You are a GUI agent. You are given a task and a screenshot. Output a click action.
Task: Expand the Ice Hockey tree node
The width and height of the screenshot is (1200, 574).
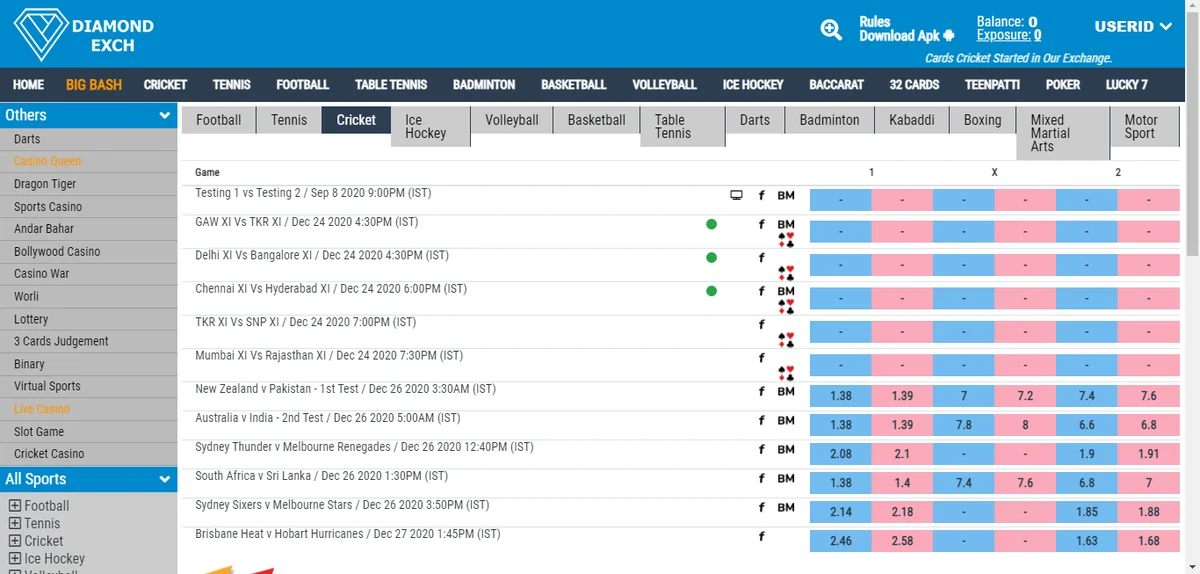pos(15,559)
